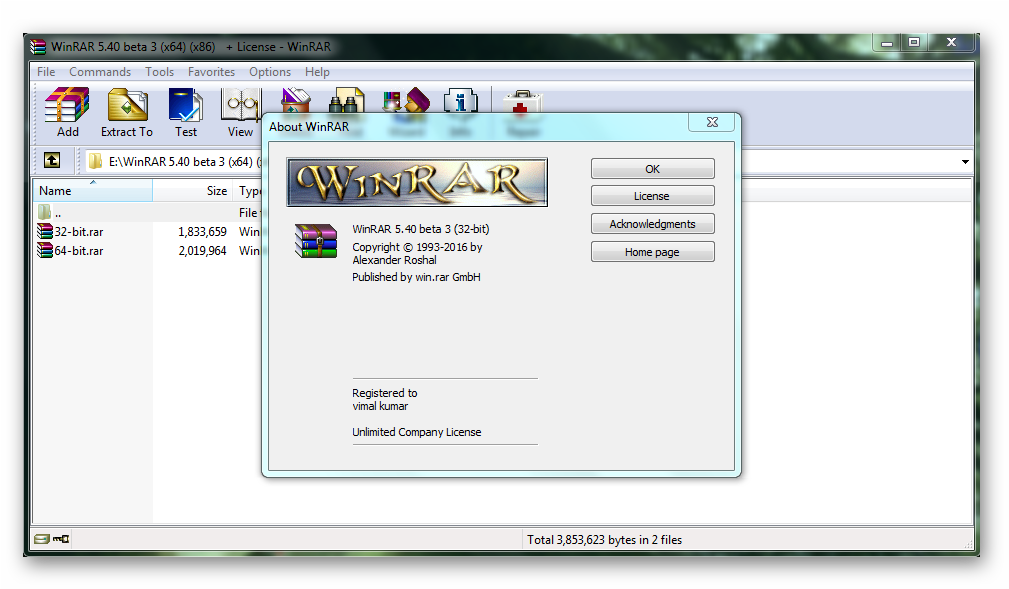Select the 32-bit.rar file

(78, 231)
